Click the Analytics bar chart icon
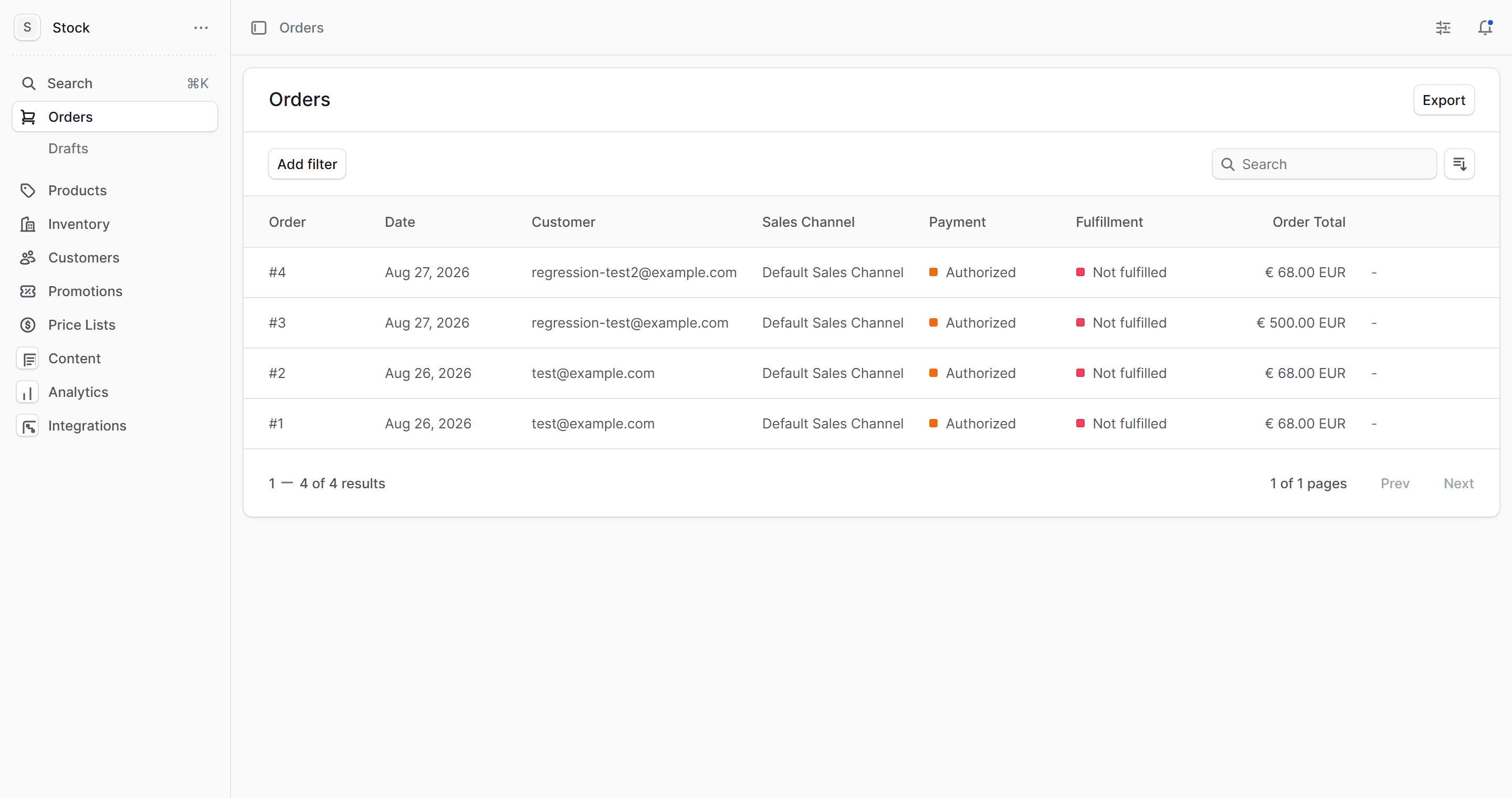The width and height of the screenshot is (1512, 798). click(28, 392)
